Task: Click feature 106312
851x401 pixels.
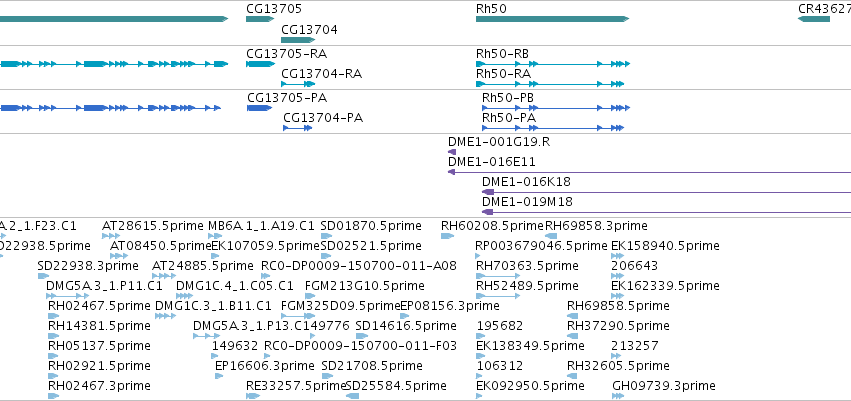Action: coord(478,377)
